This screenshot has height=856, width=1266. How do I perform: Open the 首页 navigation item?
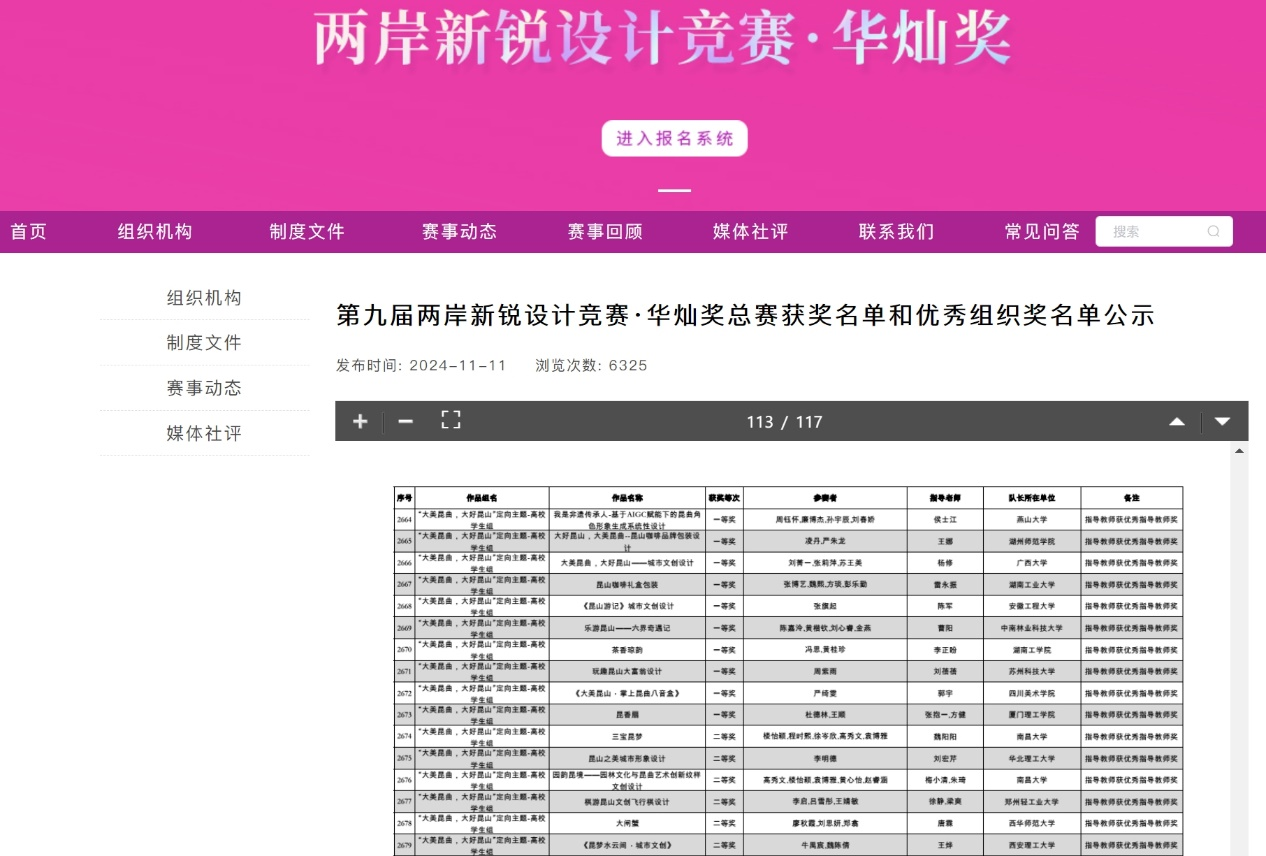(29, 232)
